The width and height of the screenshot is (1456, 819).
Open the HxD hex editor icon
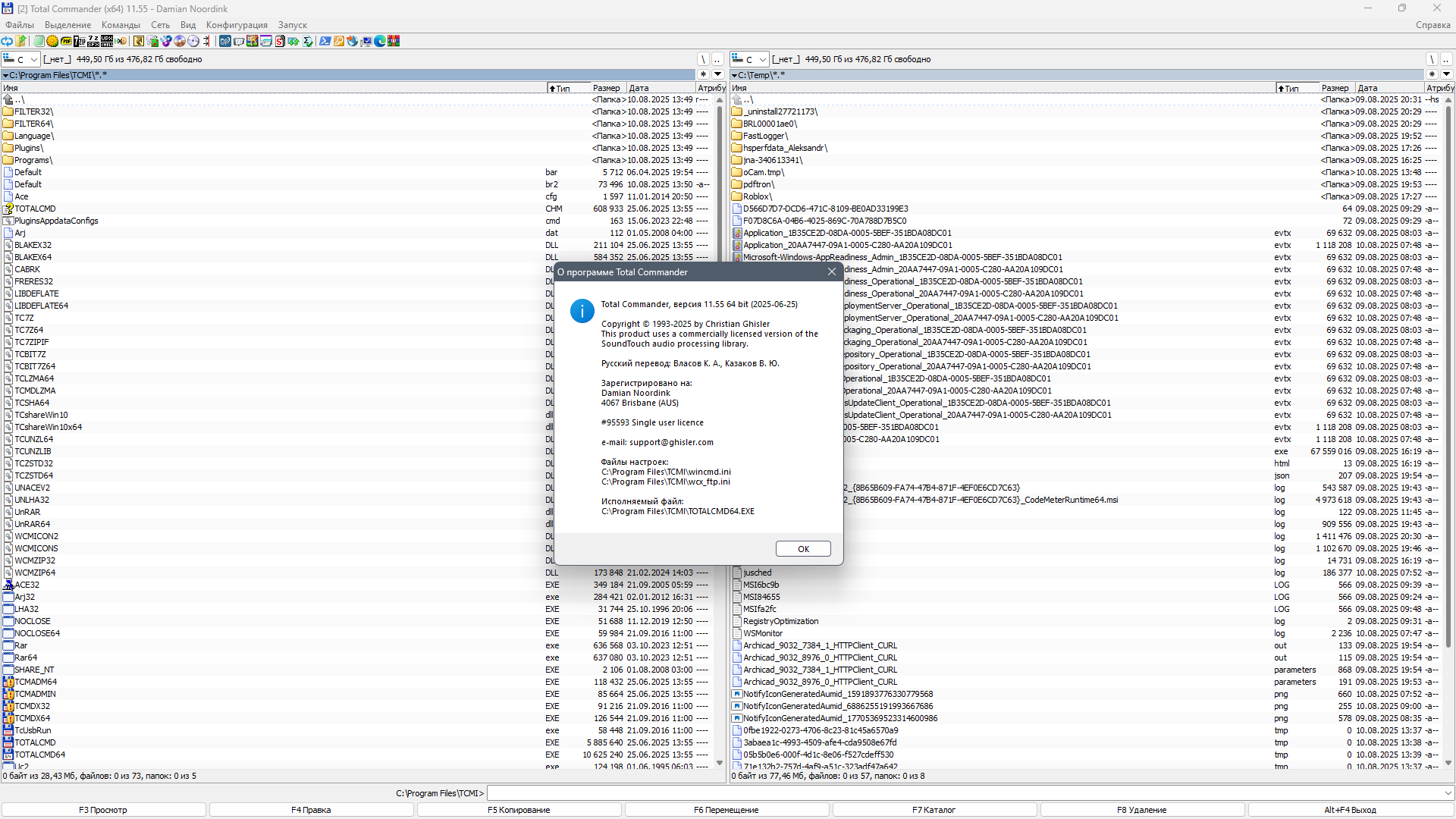[121, 41]
